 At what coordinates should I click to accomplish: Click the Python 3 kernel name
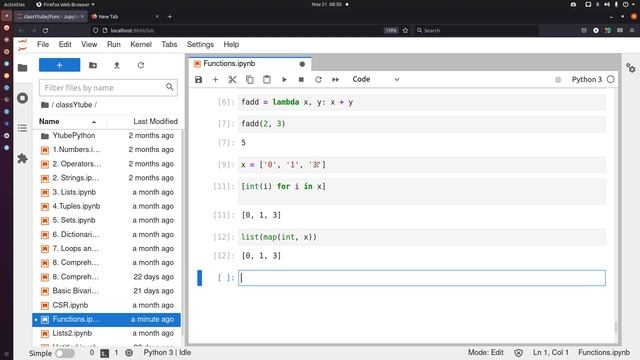click(x=587, y=79)
